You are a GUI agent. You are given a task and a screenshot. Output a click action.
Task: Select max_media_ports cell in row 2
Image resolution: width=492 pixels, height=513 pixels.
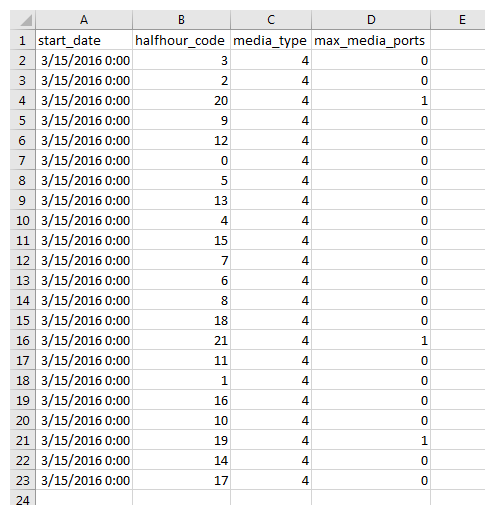pos(371,60)
